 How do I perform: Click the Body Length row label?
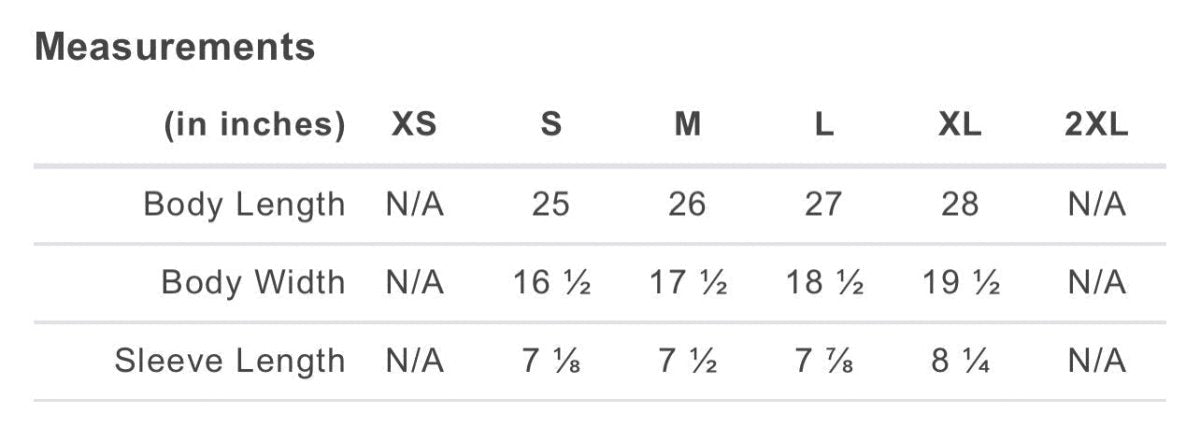tap(244, 204)
